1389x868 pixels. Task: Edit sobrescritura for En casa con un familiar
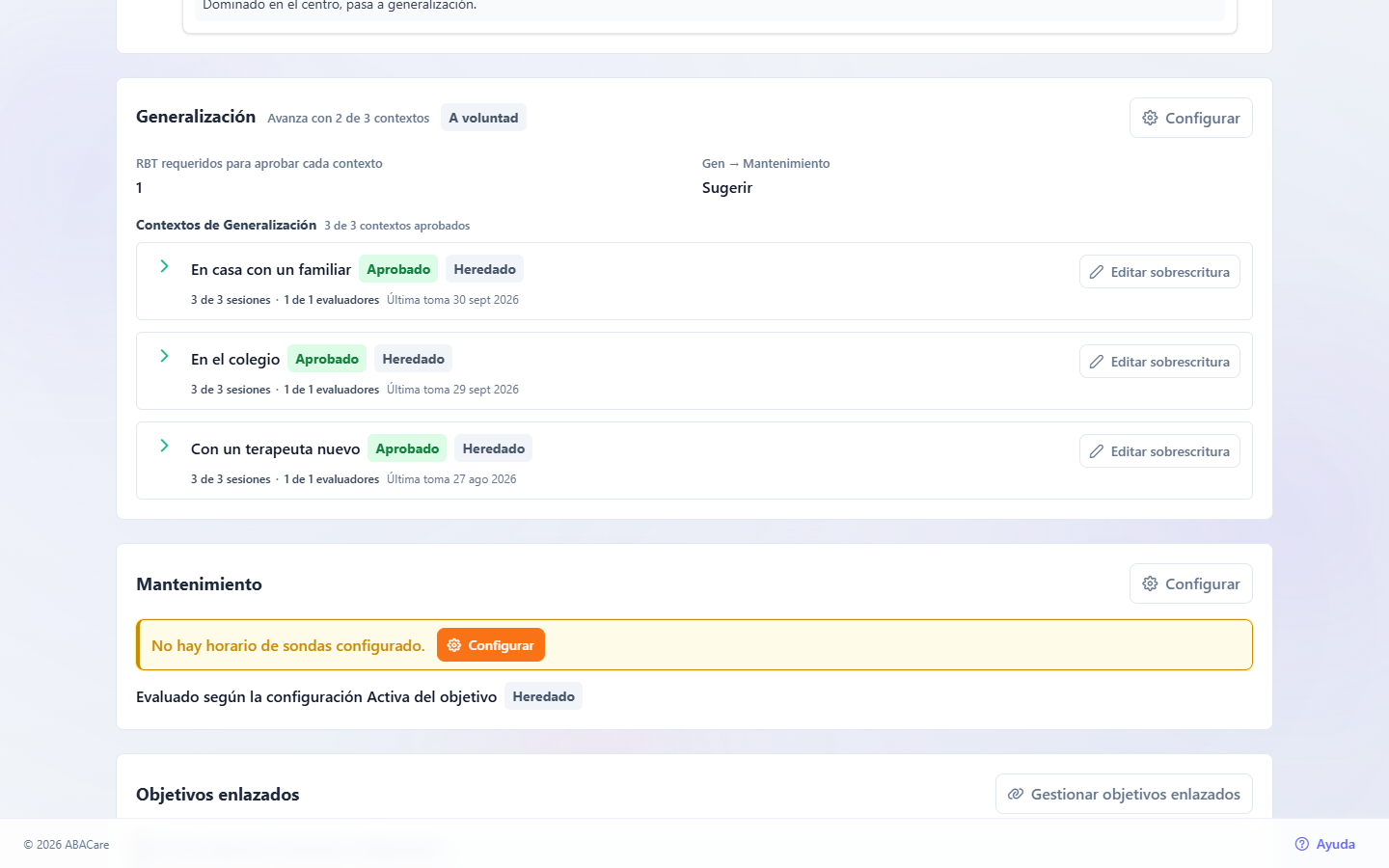click(1159, 272)
